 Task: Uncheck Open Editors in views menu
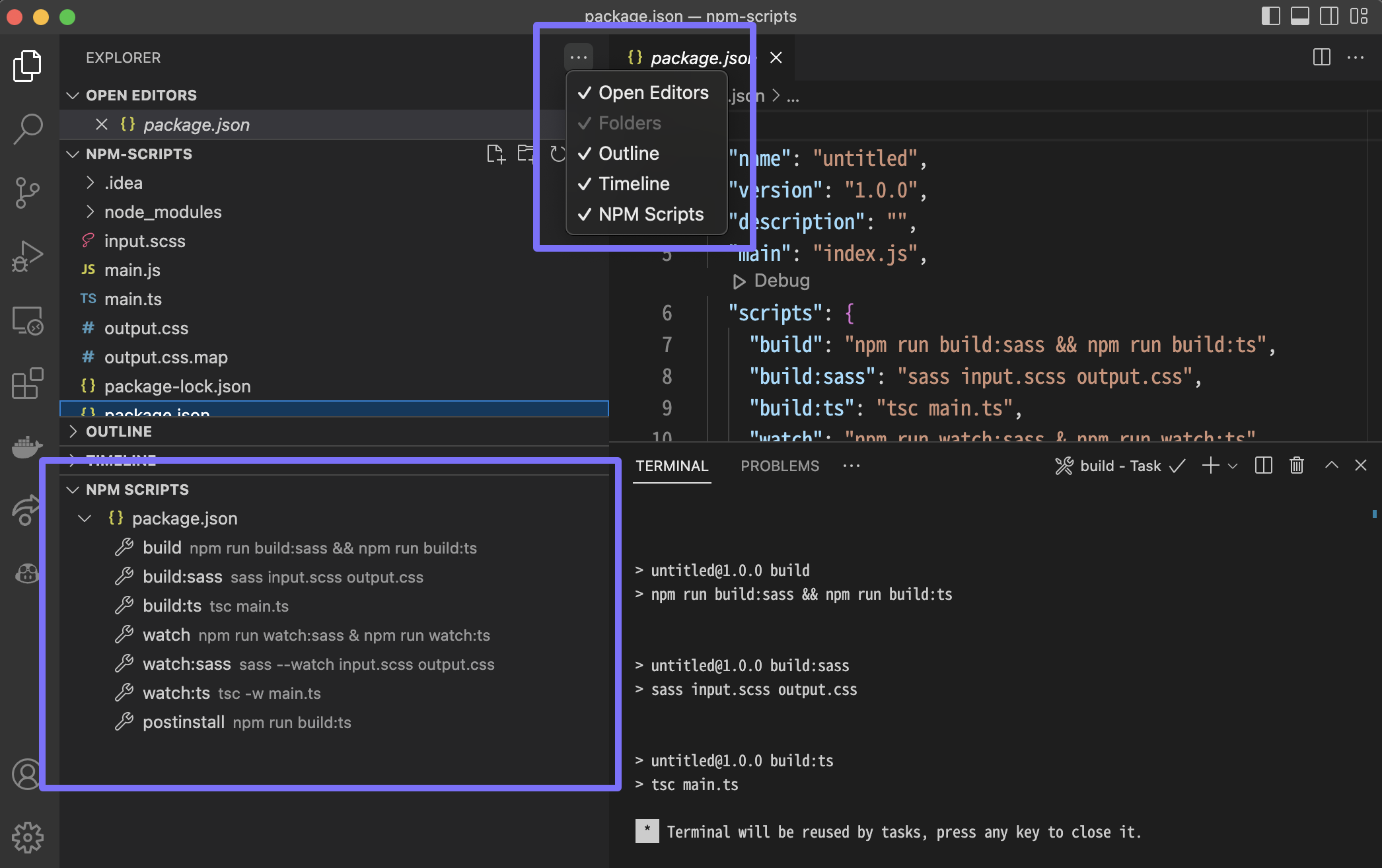(653, 93)
